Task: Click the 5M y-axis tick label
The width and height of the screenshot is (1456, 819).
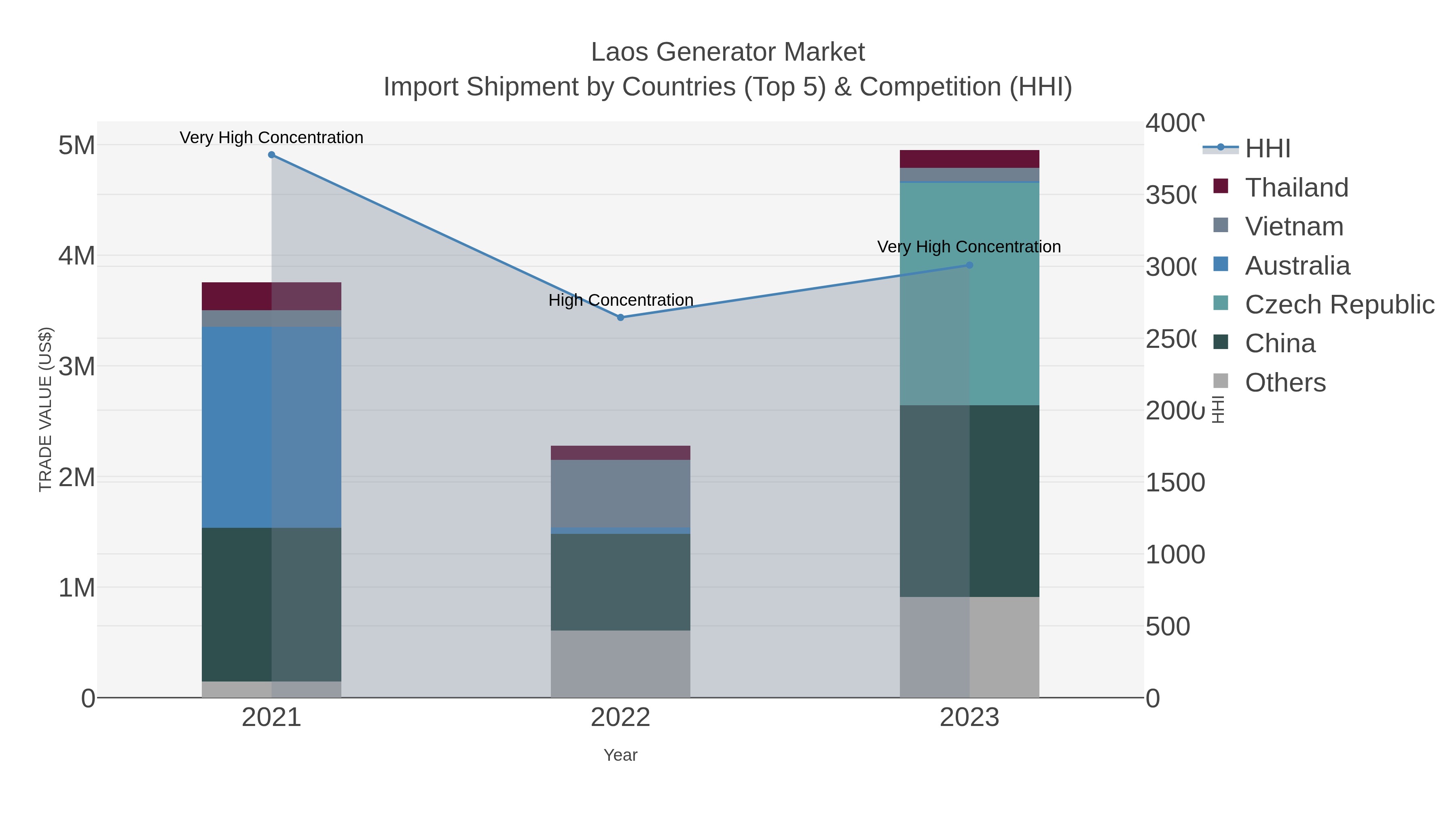Action: 77,145
